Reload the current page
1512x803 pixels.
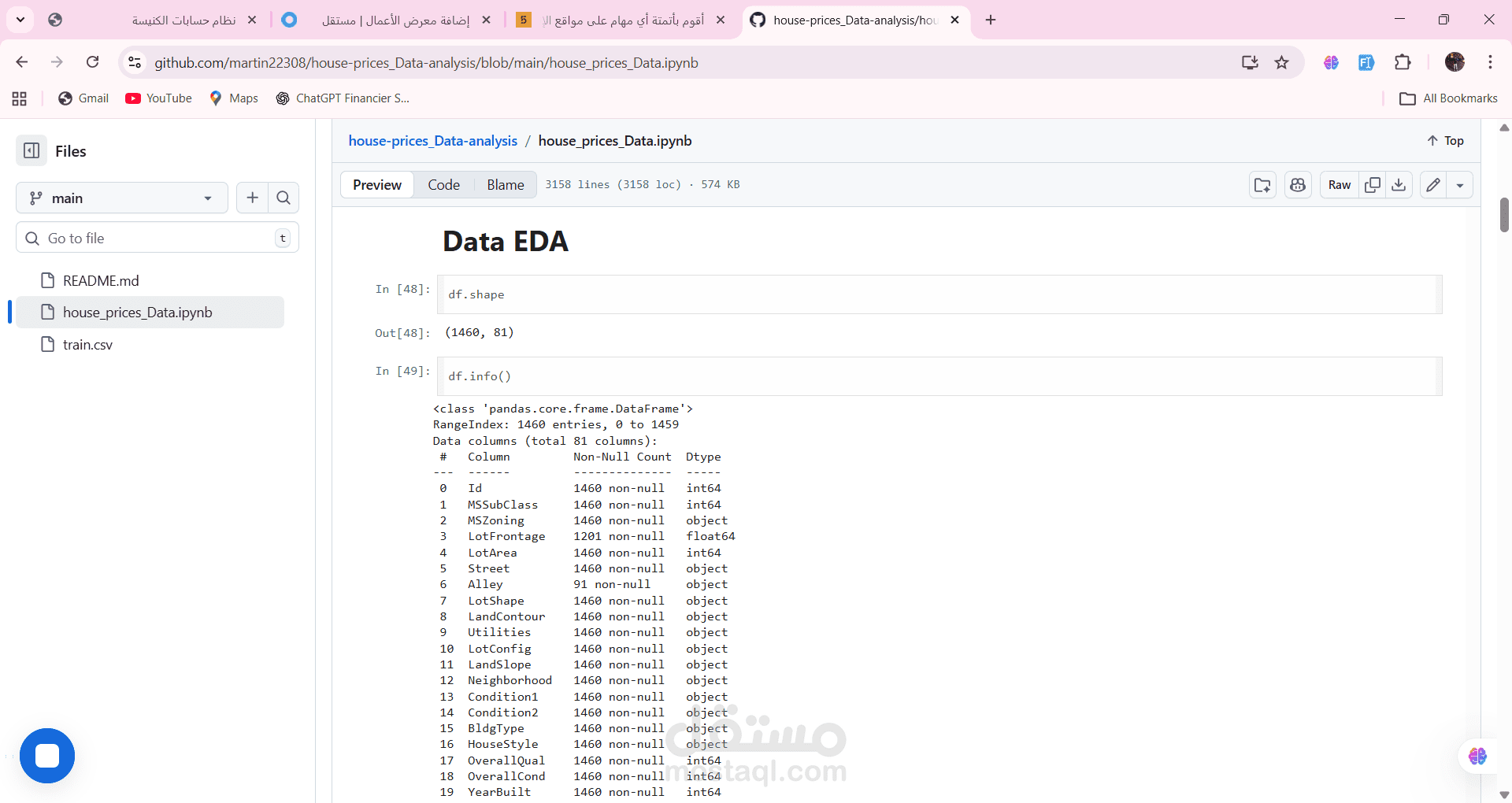[x=92, y=62]
